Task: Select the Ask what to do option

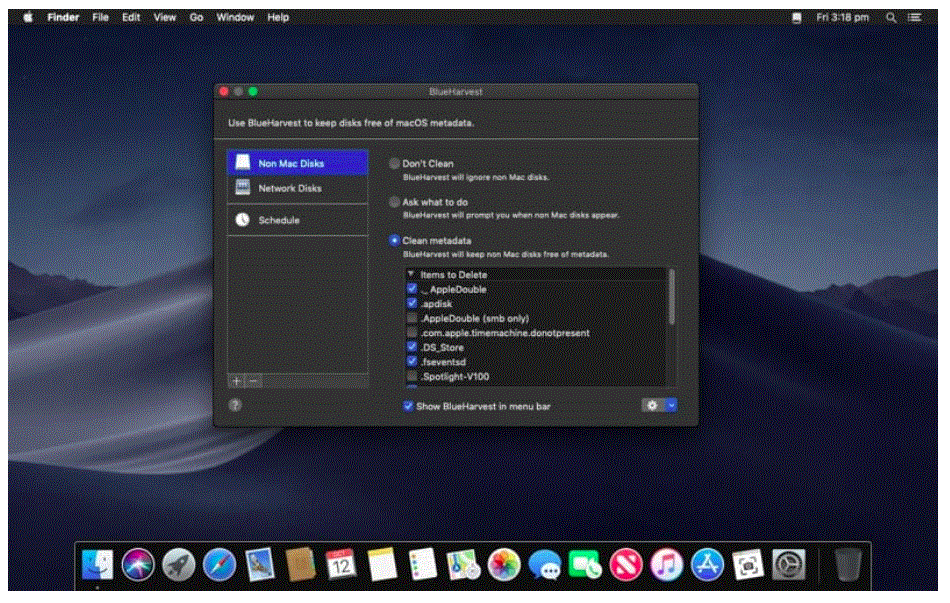Action: [x=394, y=202]
